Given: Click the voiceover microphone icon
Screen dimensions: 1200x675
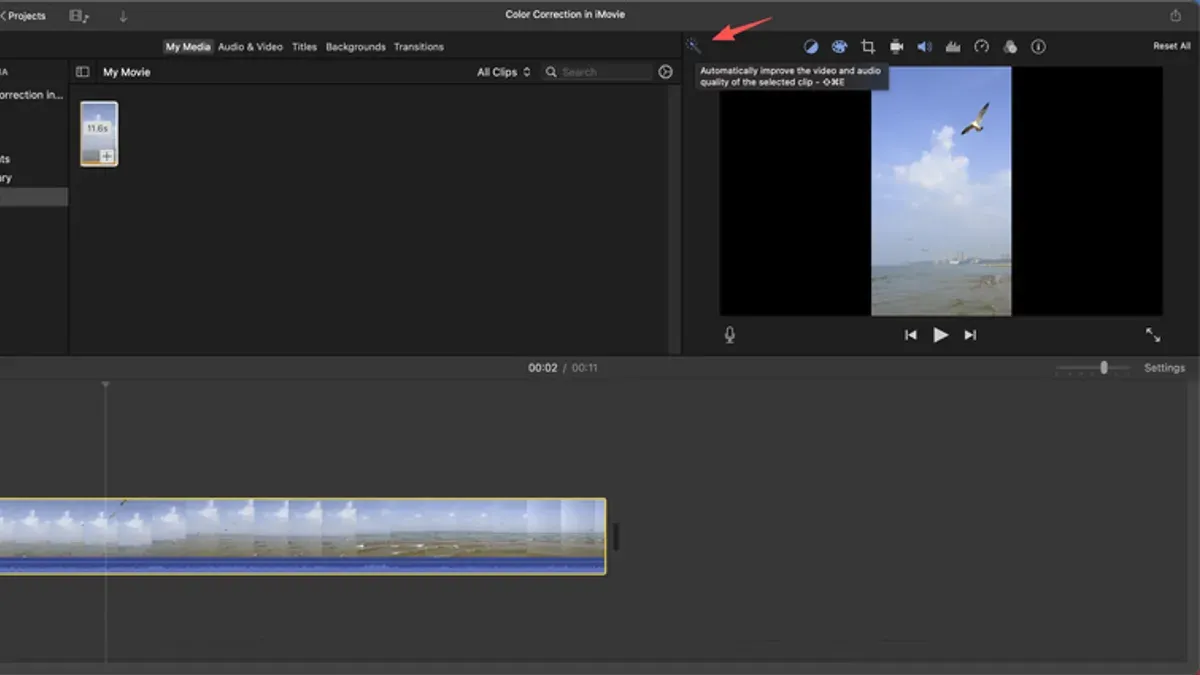Looking at the screenshot, I should (x=730, y=335).
